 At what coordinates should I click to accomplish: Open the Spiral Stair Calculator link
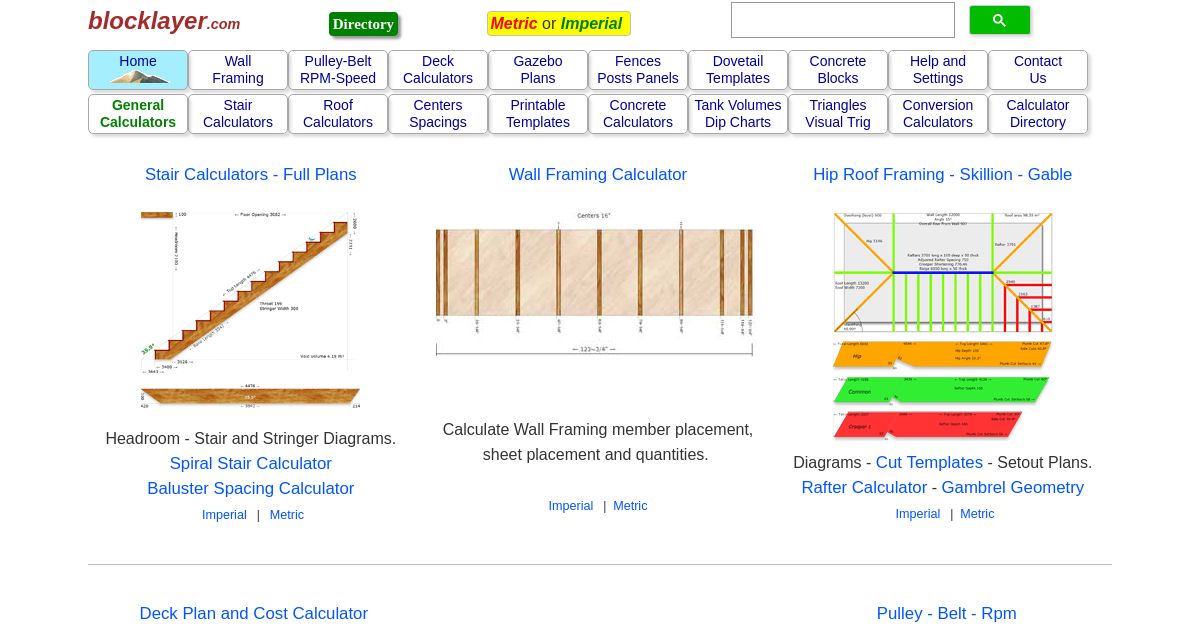pos(250,463)
